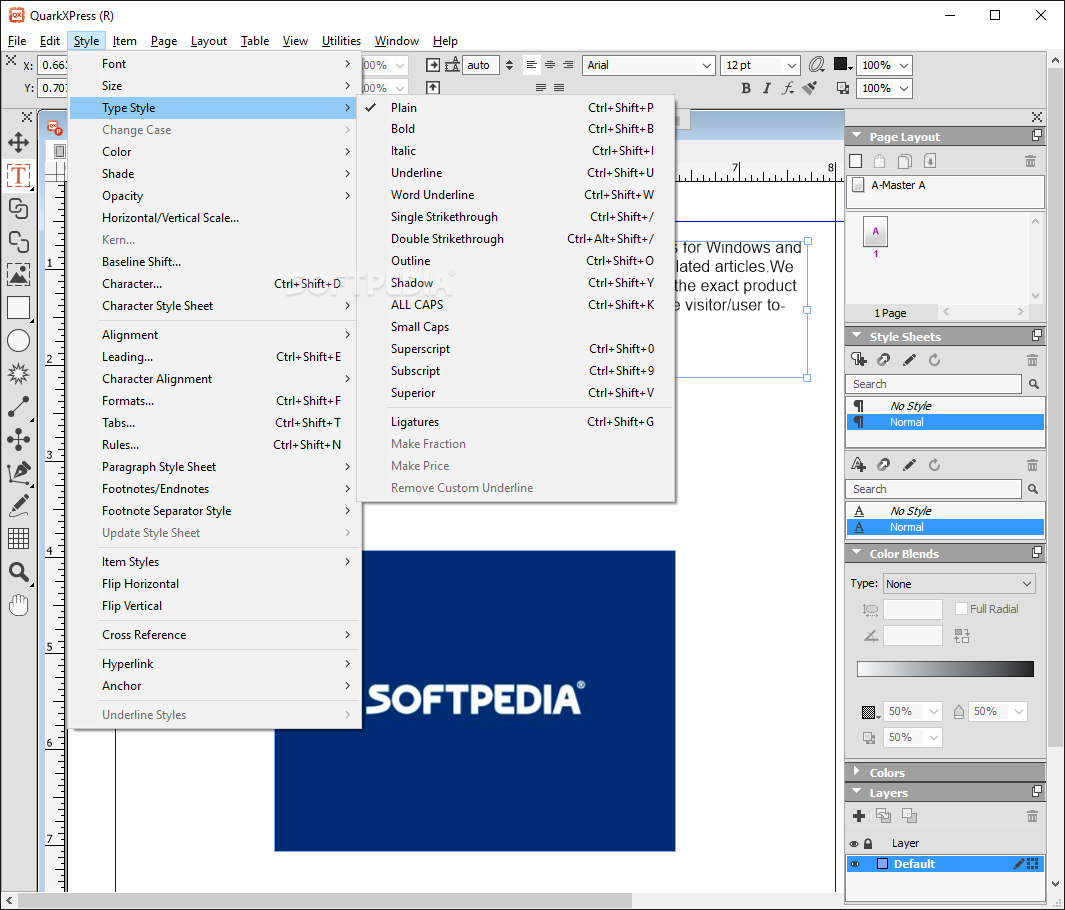Click the left text alignment icon
Viewport: 1065px width, 910px height.
pos(532,65)
